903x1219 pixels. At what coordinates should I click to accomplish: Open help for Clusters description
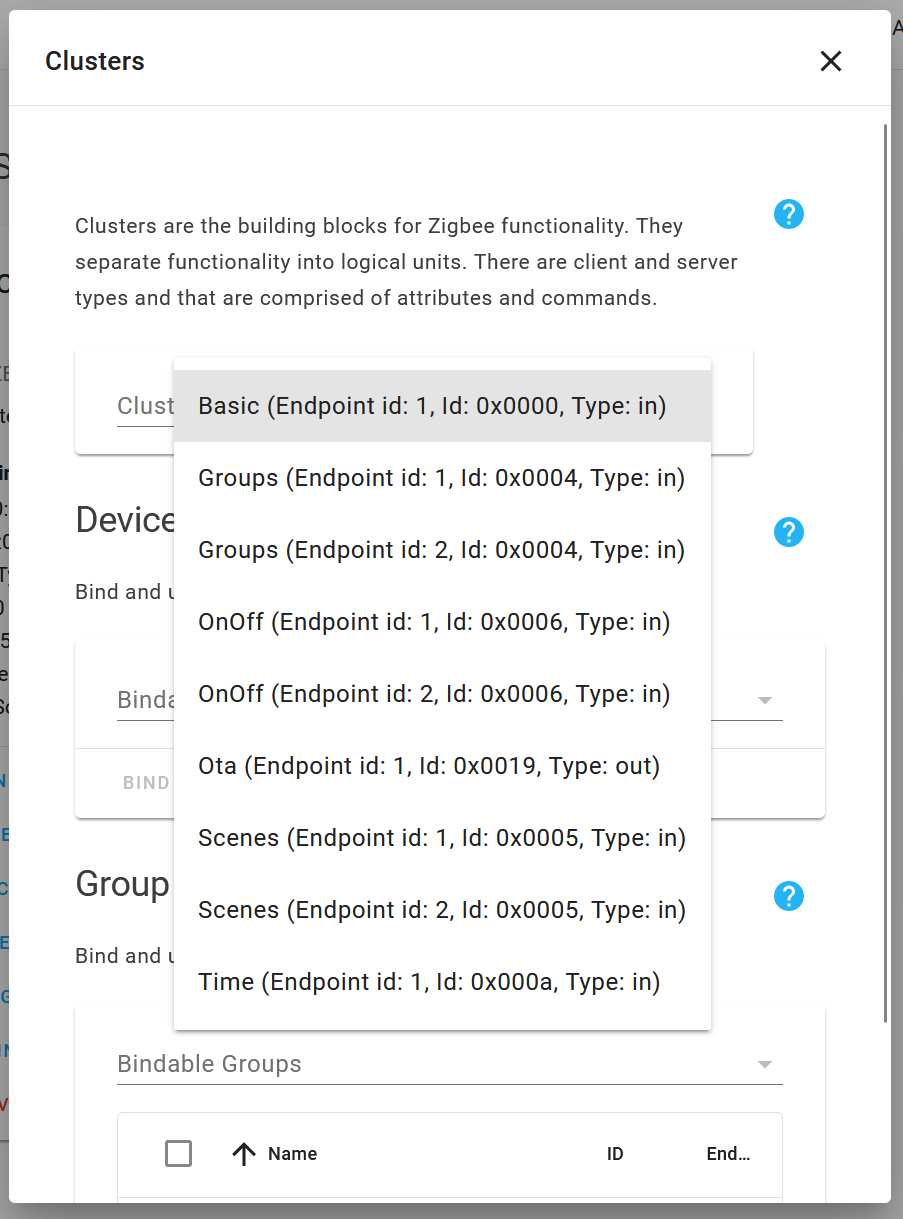(x=789, y=214)
